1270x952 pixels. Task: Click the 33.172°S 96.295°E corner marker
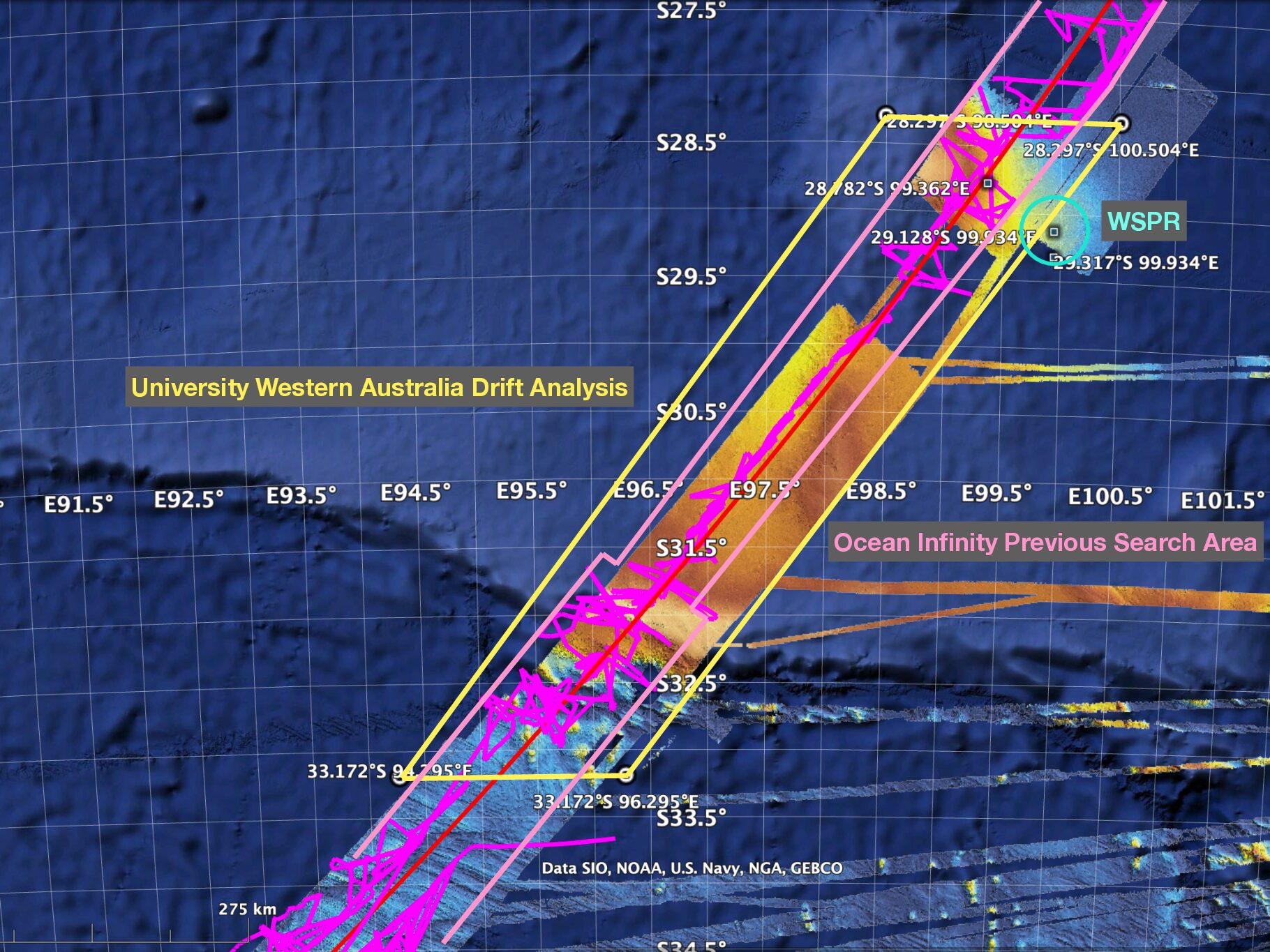[627, 776]
